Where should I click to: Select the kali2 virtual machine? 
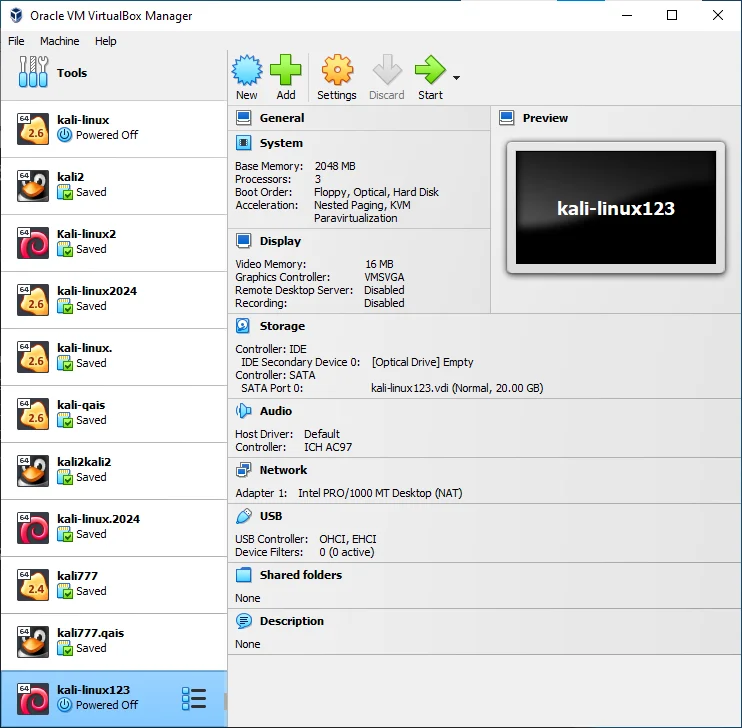[x=114, y=186]
